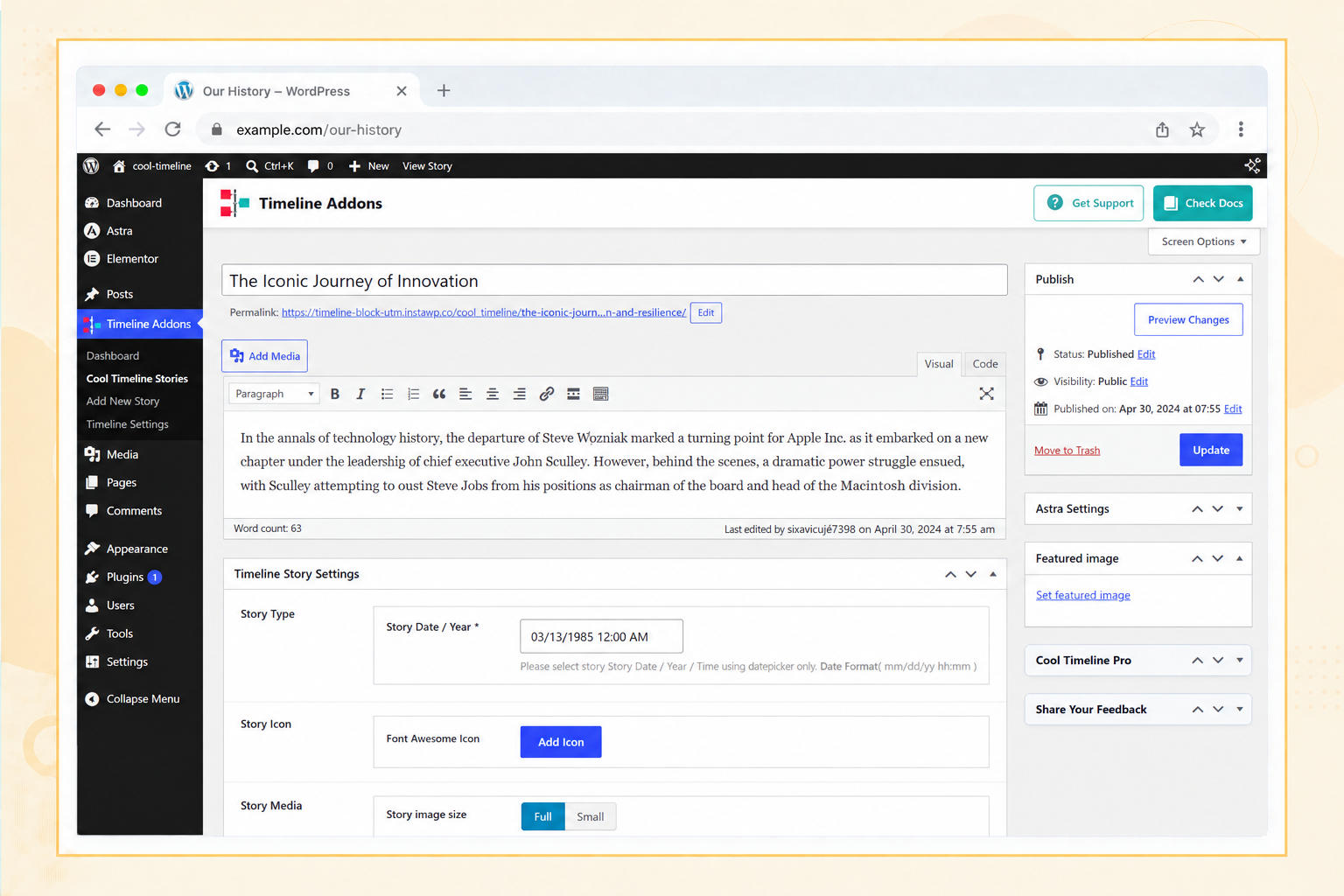Toggle bold formatting in editor toolbar
The width and height of the screenshot is (1344, 896).
tap(335, 394)
